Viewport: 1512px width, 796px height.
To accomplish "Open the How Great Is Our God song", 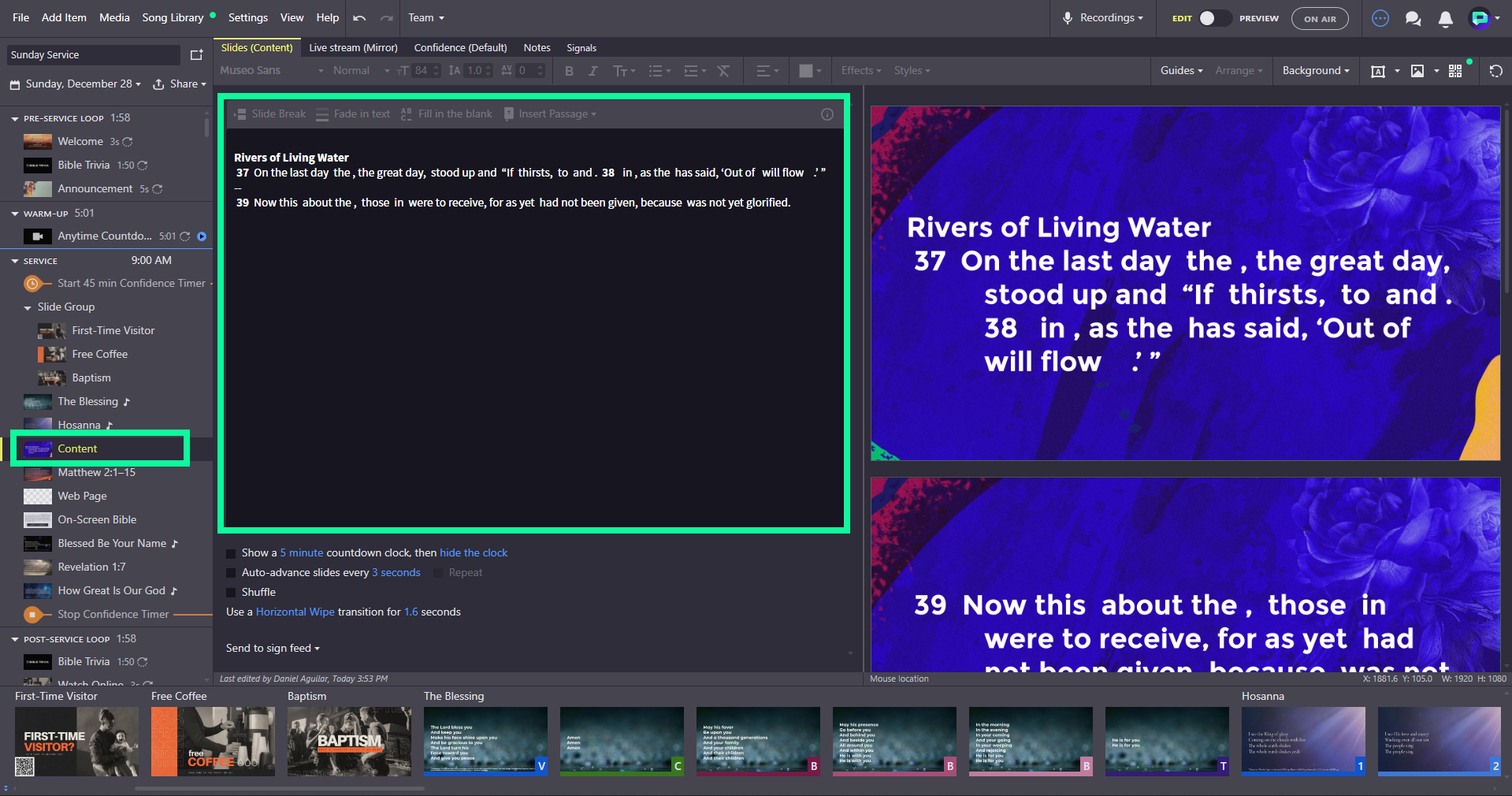I will click(111, 591).
